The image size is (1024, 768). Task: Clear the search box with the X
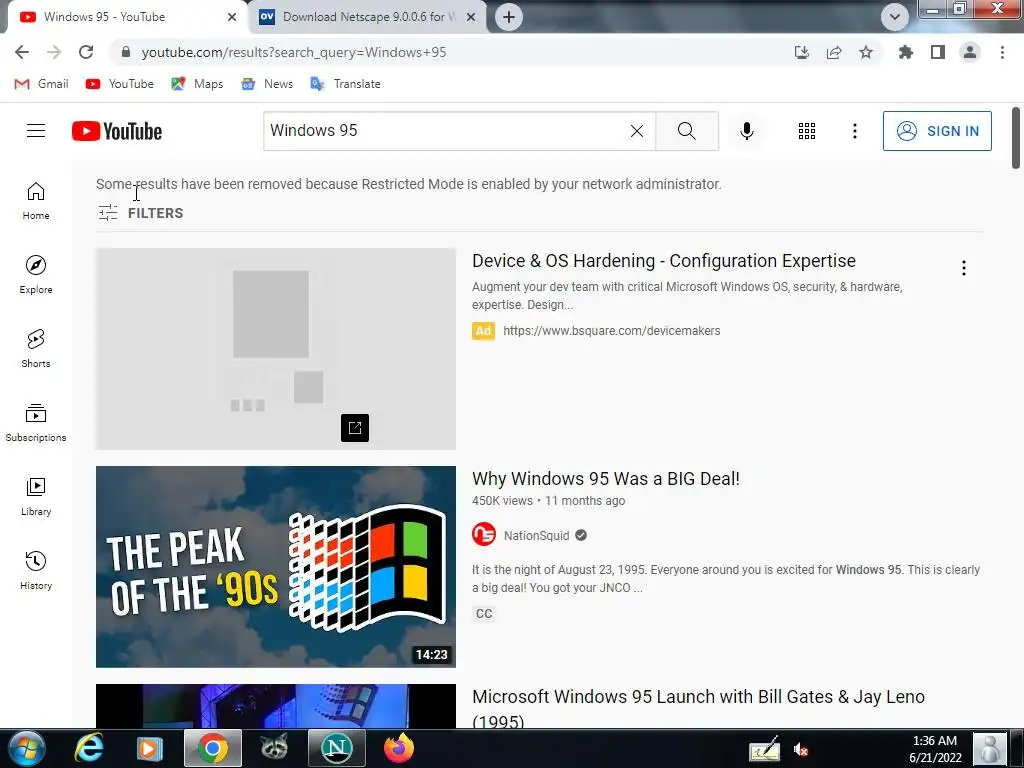[x=637, y=131]
